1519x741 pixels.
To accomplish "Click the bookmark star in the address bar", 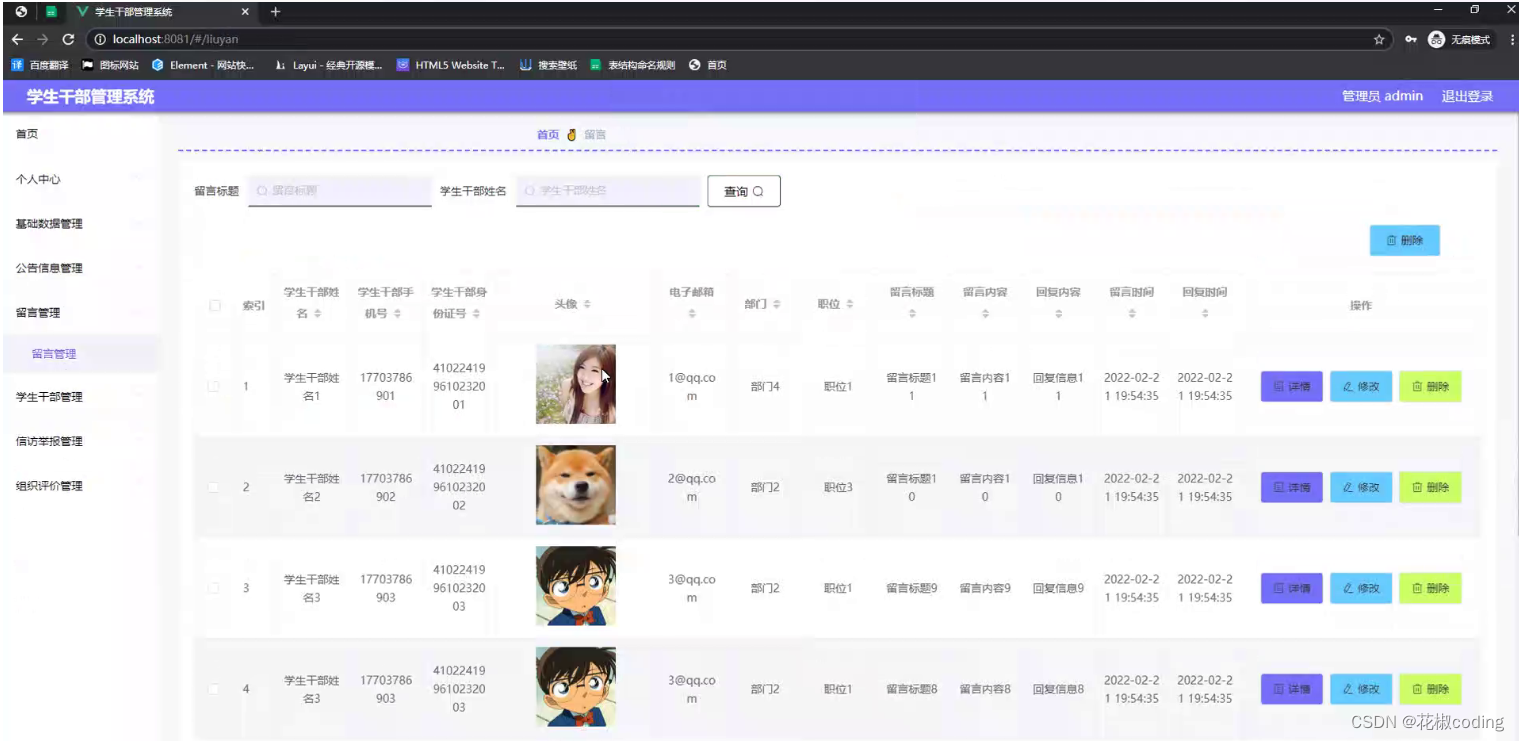I will (x=1379, y=39).
